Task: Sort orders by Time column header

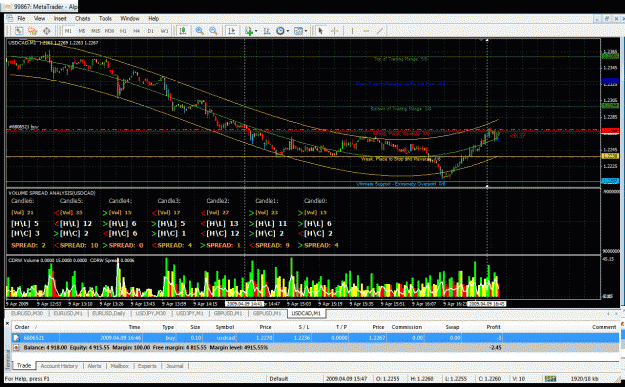Action: pos(134,327)
